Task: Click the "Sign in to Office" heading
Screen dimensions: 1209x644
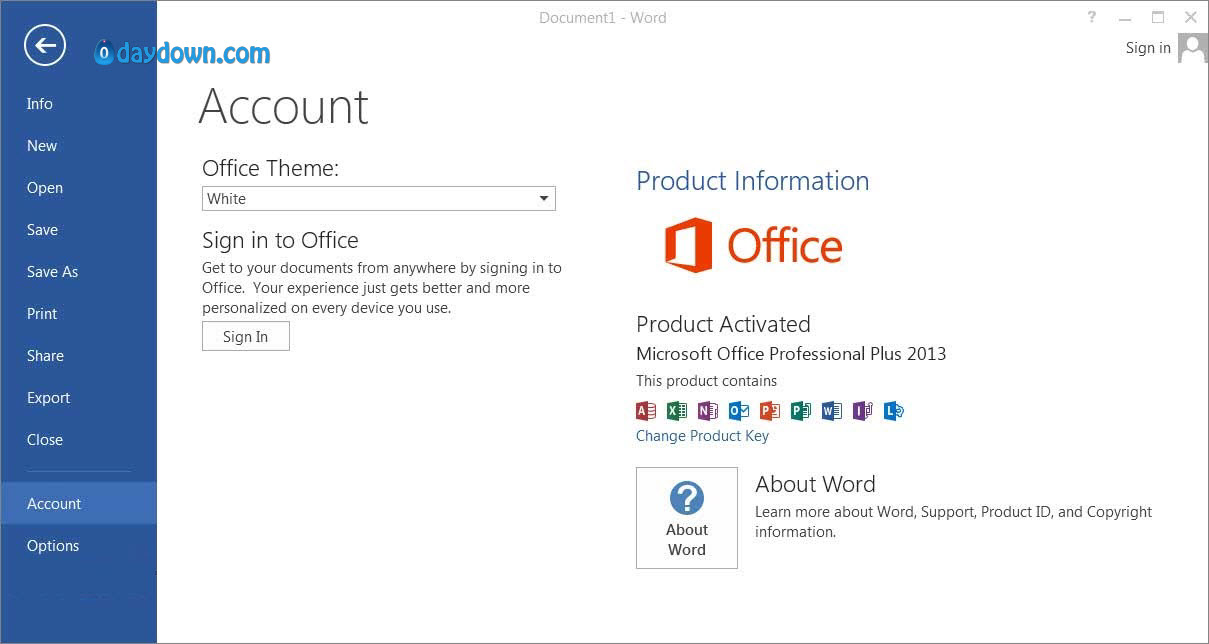Action: [280, 240]
